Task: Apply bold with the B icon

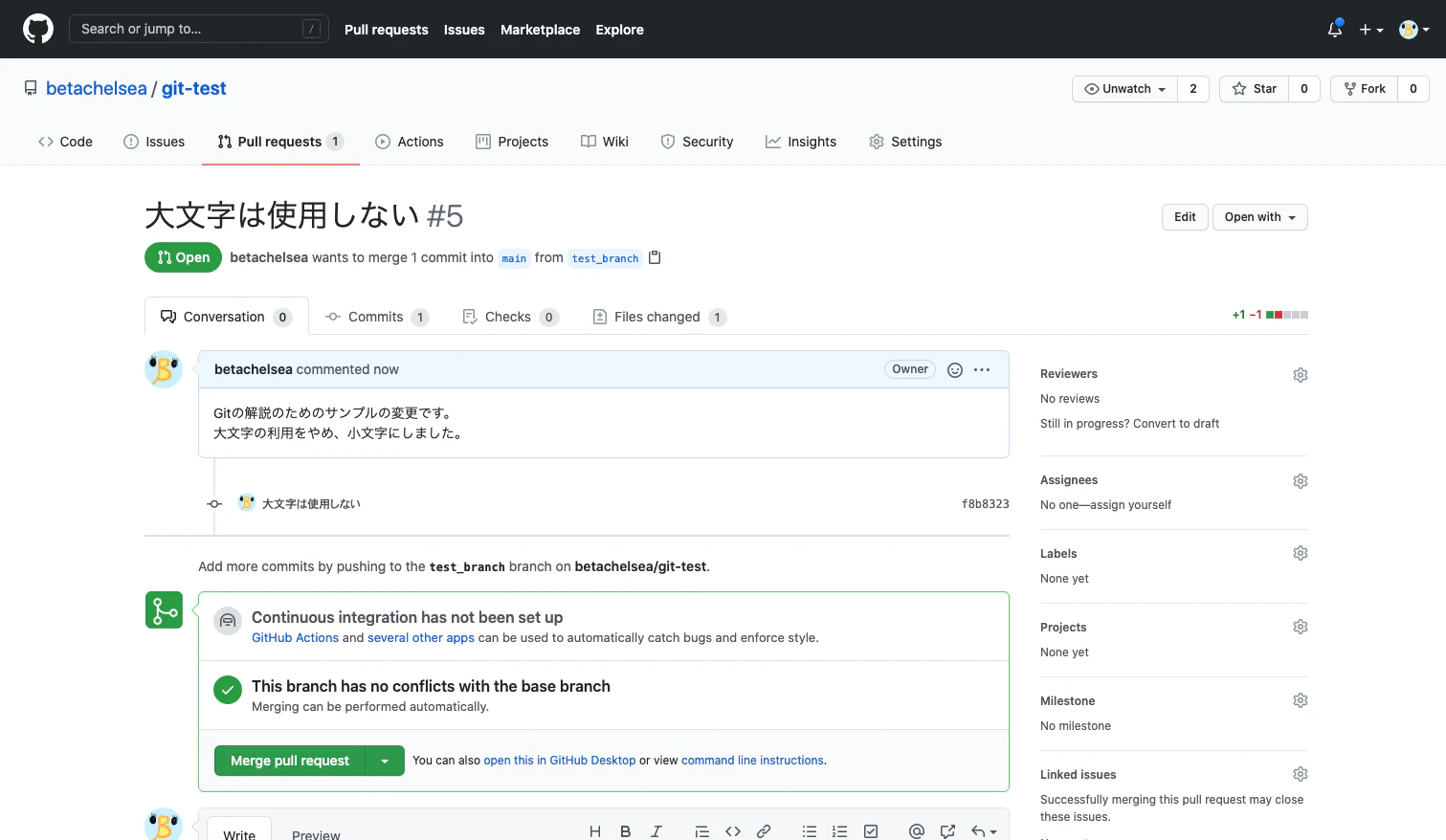Action: coord(626,831)
